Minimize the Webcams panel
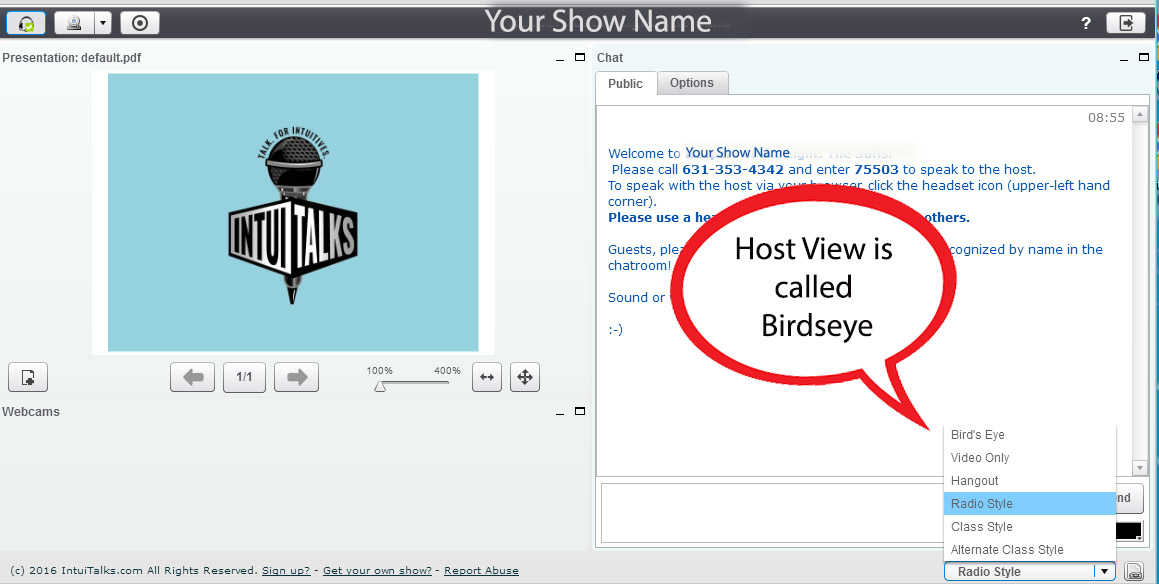1159x584 pixels. (x=560, y=412)
